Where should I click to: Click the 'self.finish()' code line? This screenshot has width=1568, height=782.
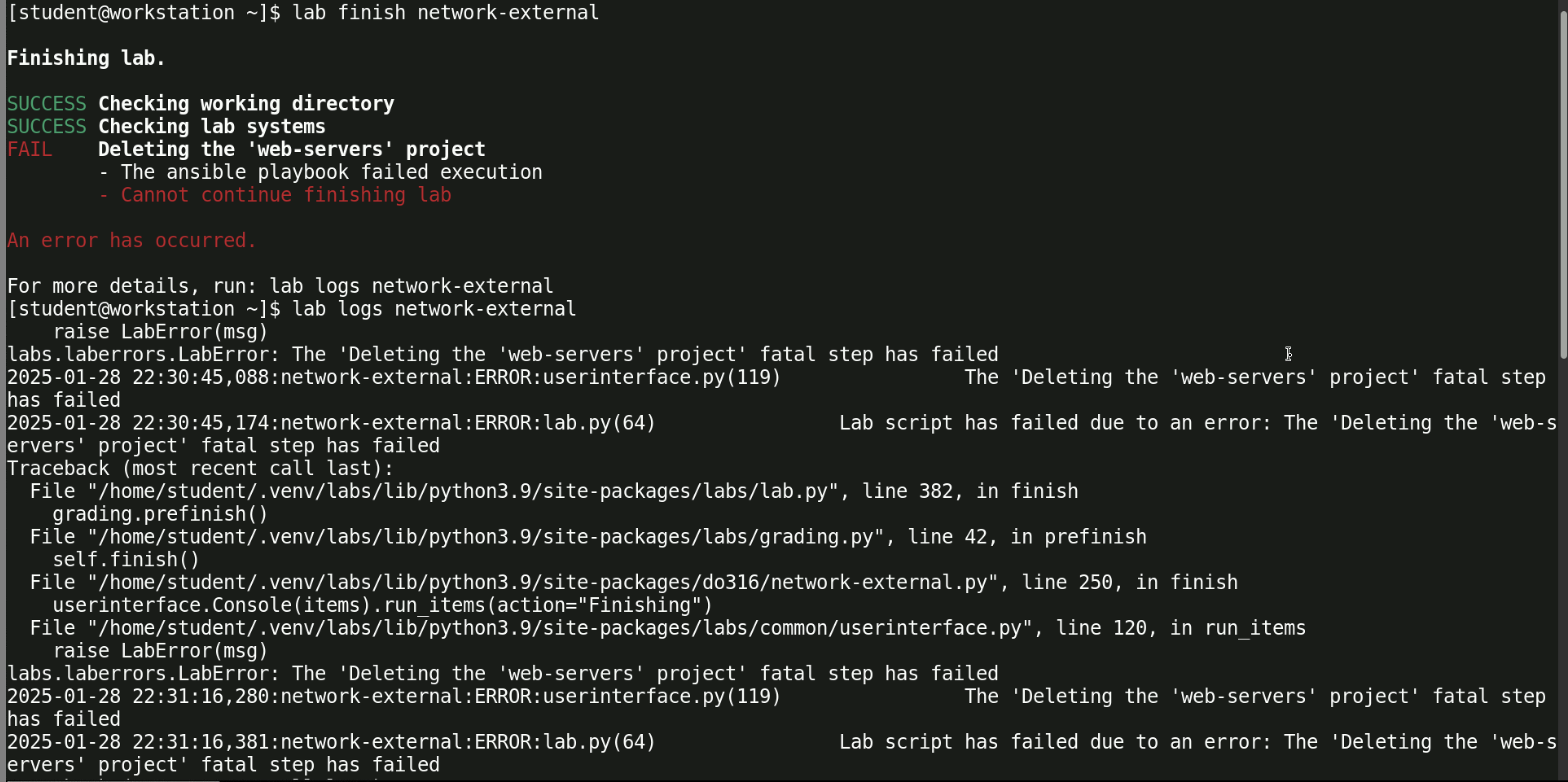tap(126, 560)
